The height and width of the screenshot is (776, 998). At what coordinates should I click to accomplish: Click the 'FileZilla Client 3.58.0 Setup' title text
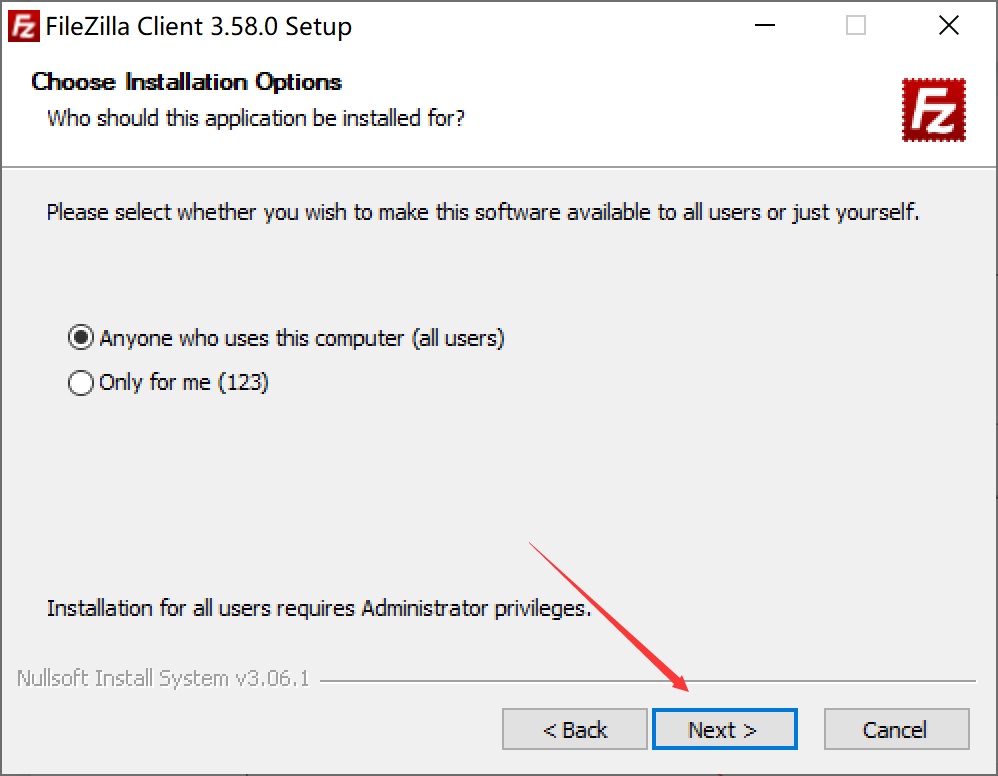199,27
